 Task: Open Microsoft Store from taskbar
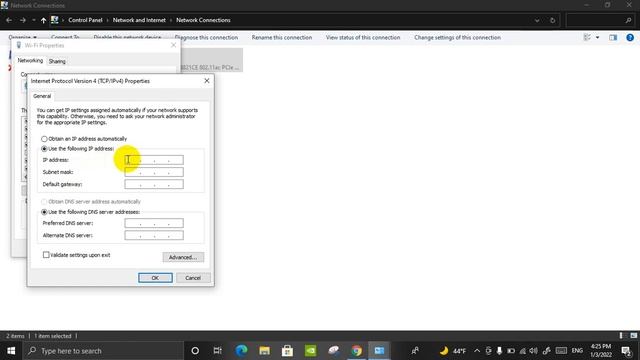pyautogui.click(x=287, y=351)
